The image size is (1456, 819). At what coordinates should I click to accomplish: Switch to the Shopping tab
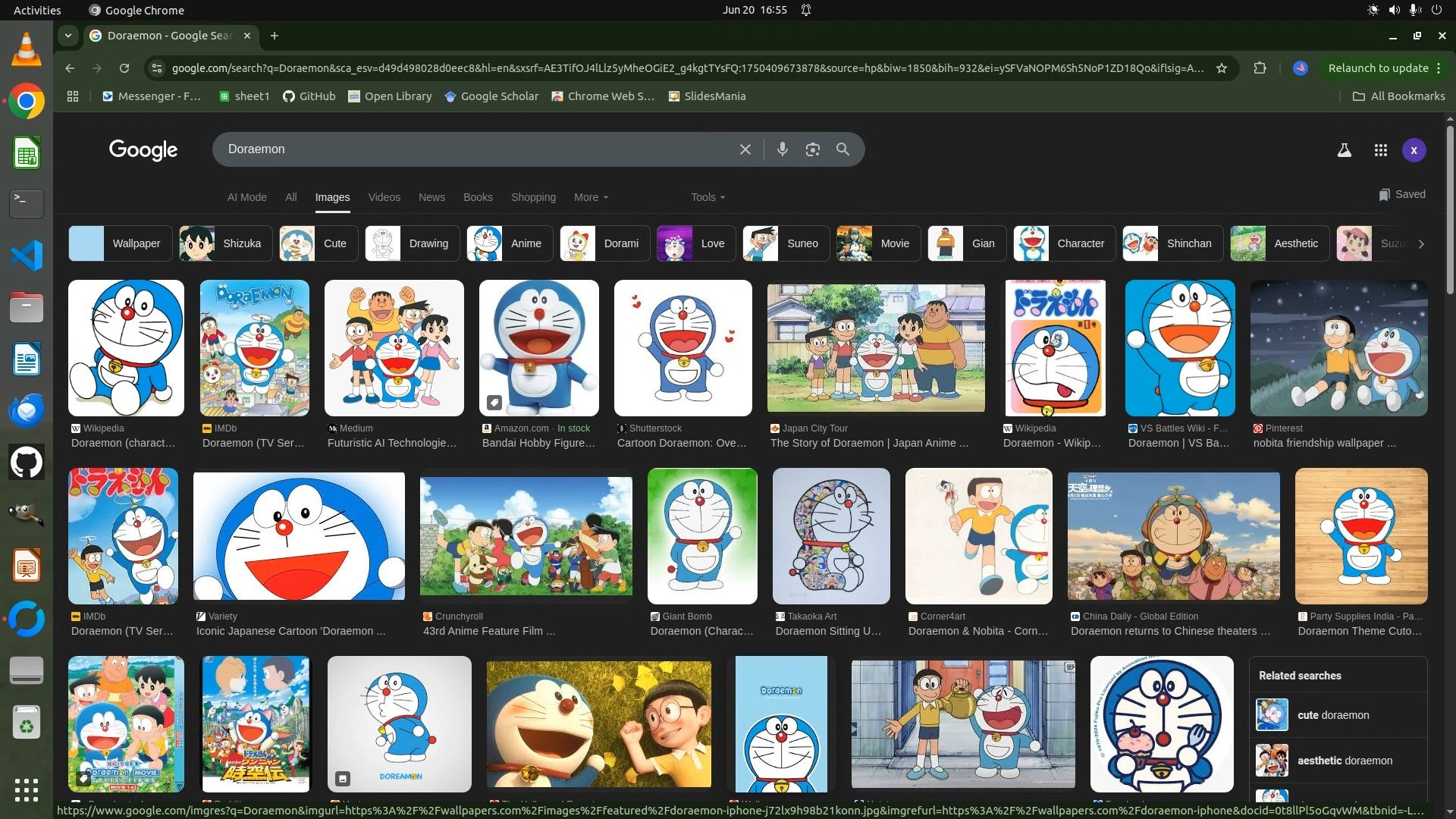[x=533, y=197]
